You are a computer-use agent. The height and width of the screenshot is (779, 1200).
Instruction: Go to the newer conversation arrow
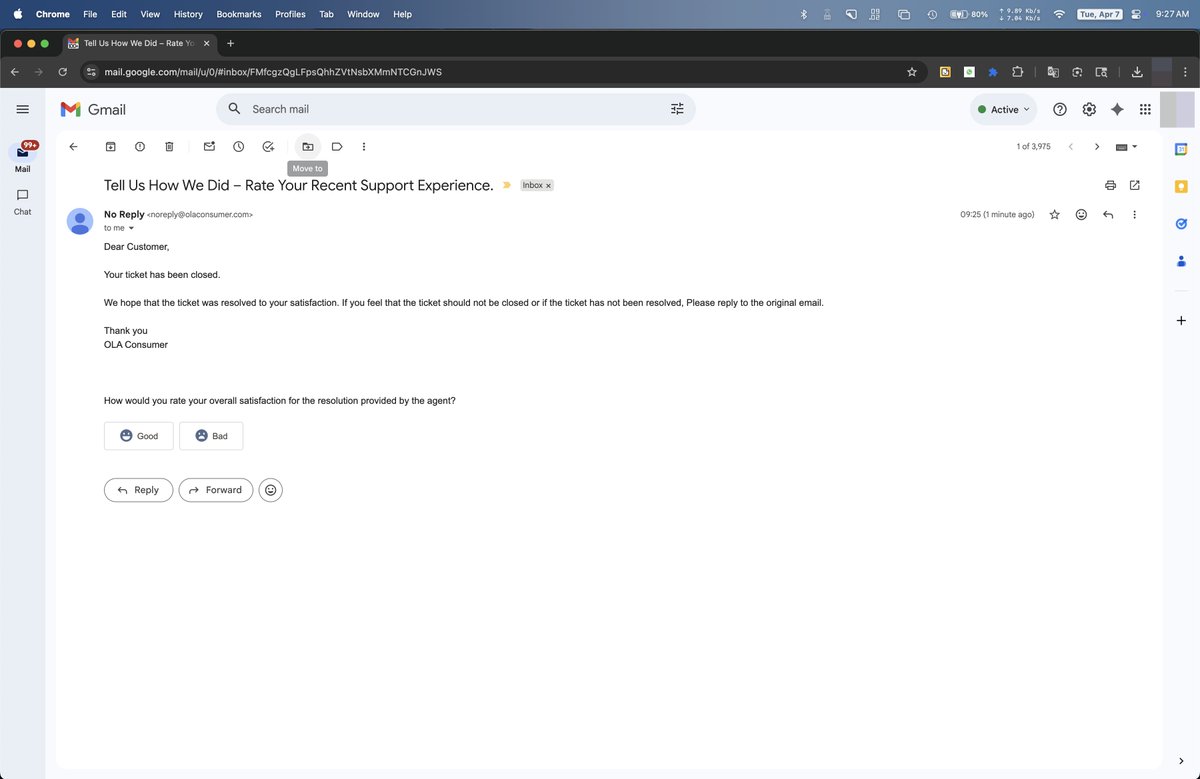(1071, 146)
